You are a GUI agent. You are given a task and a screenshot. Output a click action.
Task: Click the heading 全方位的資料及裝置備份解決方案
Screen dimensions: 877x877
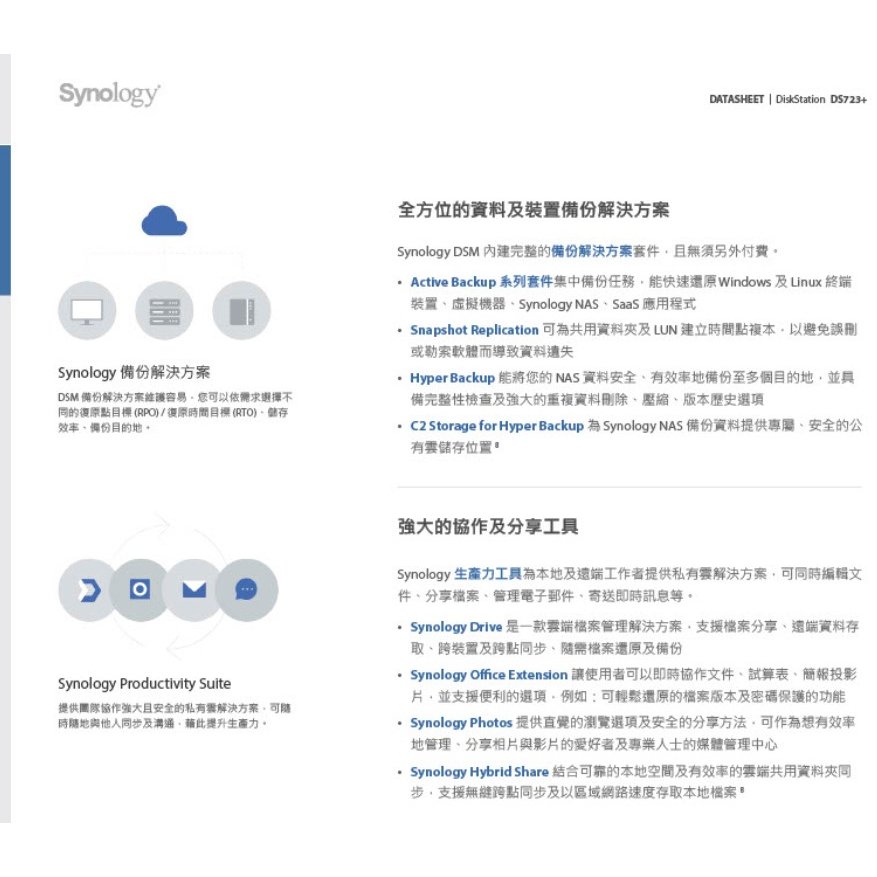(534, 210)
